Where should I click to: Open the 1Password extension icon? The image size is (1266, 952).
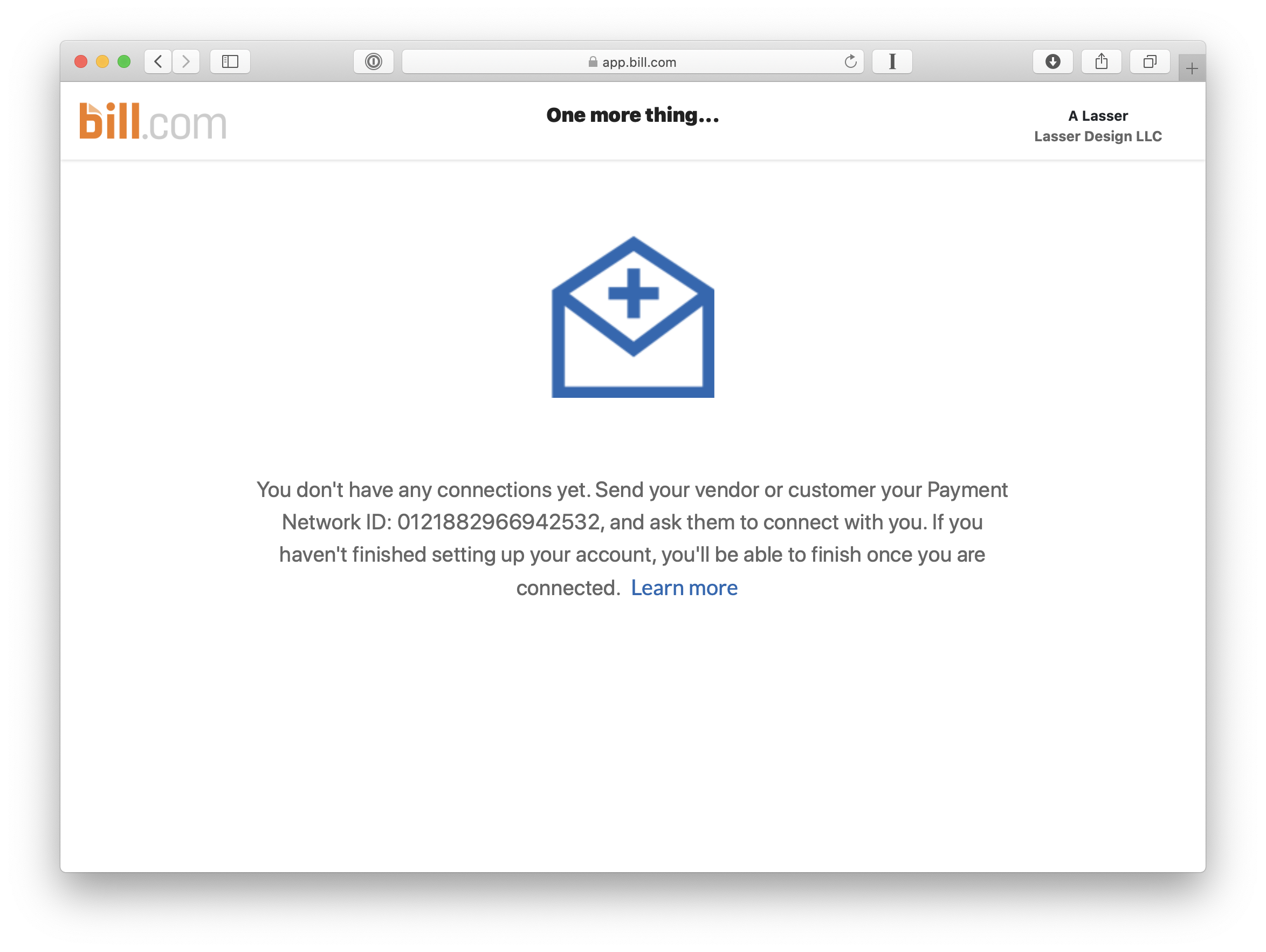[374, 61]
